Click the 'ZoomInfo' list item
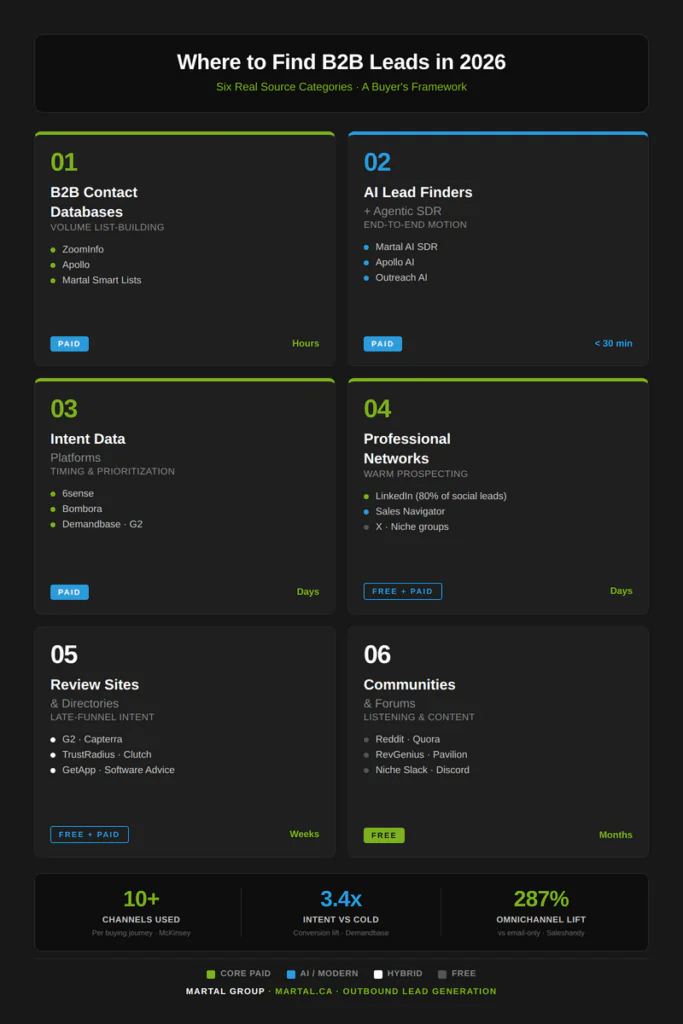683x1024 pixels. click(x=83, y=249)
